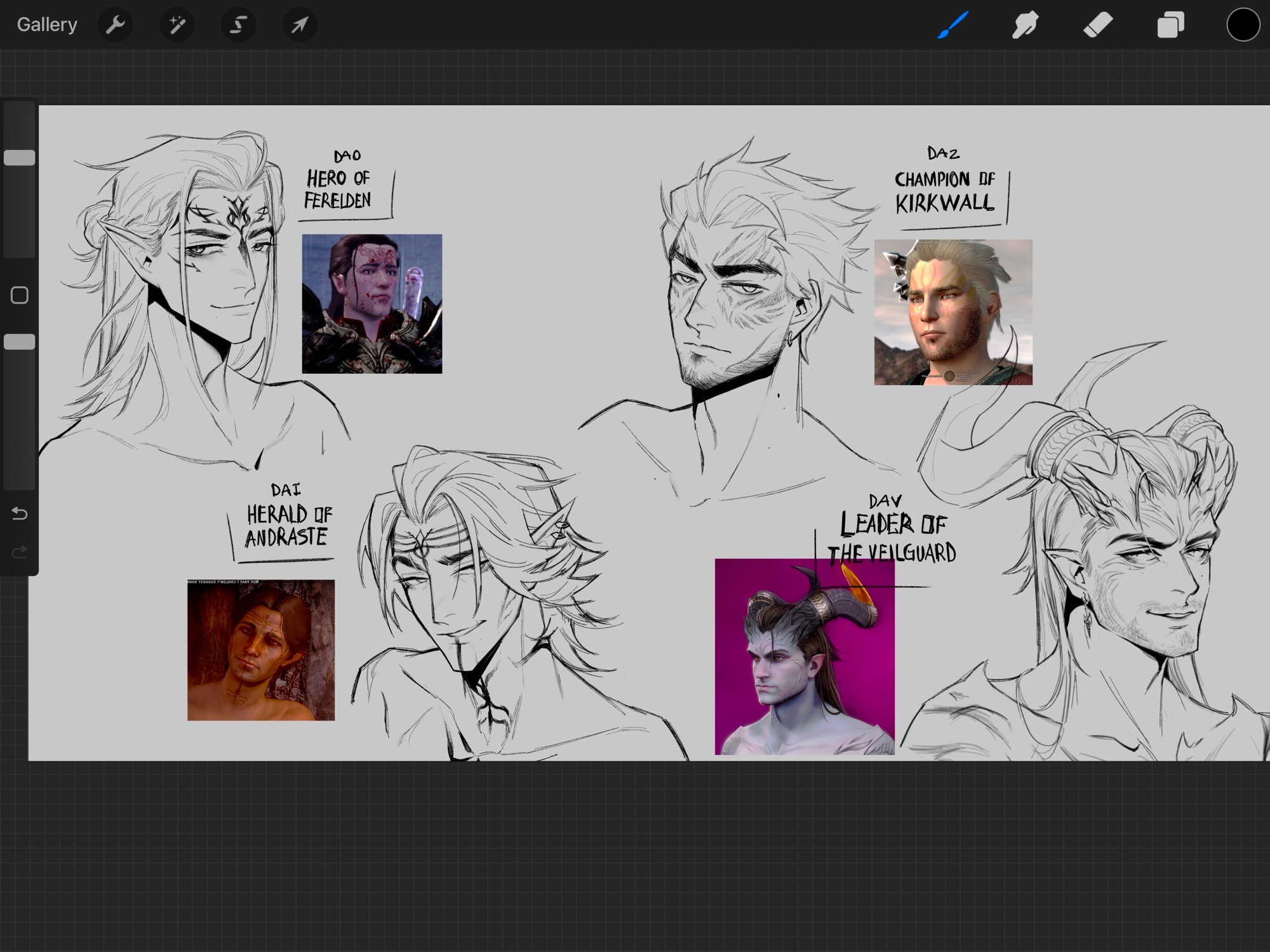Redo the last undone action
The height and width of the screenshot is (952, 1270).
pos(20,552)
